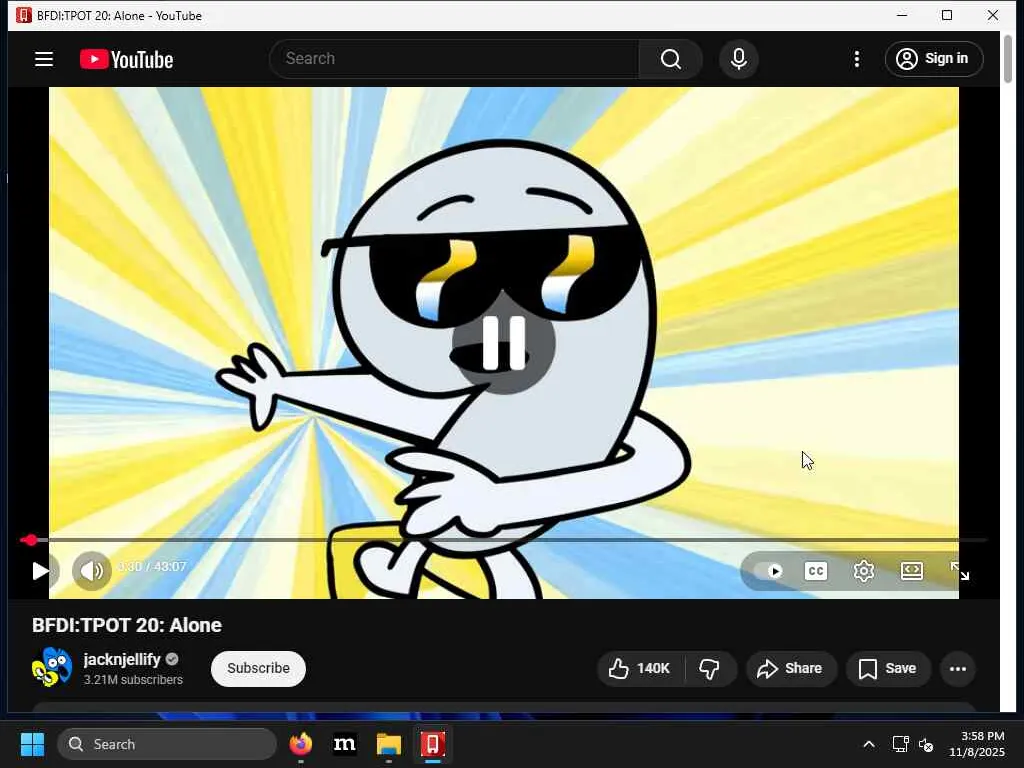
Task: Resume video with the play button
Action: pos(40,571)
